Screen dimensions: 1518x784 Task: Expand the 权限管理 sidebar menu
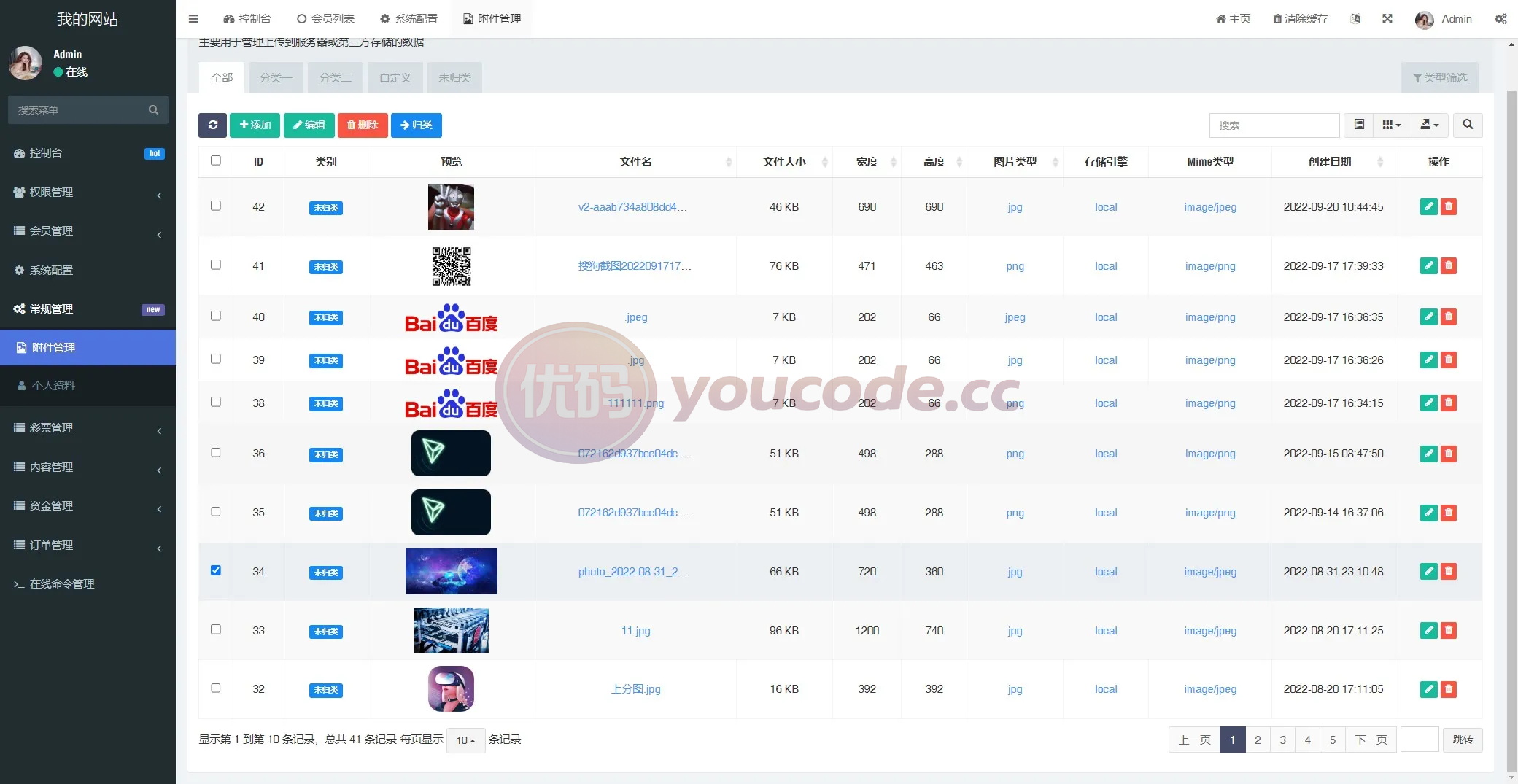[x=88, y=192]
